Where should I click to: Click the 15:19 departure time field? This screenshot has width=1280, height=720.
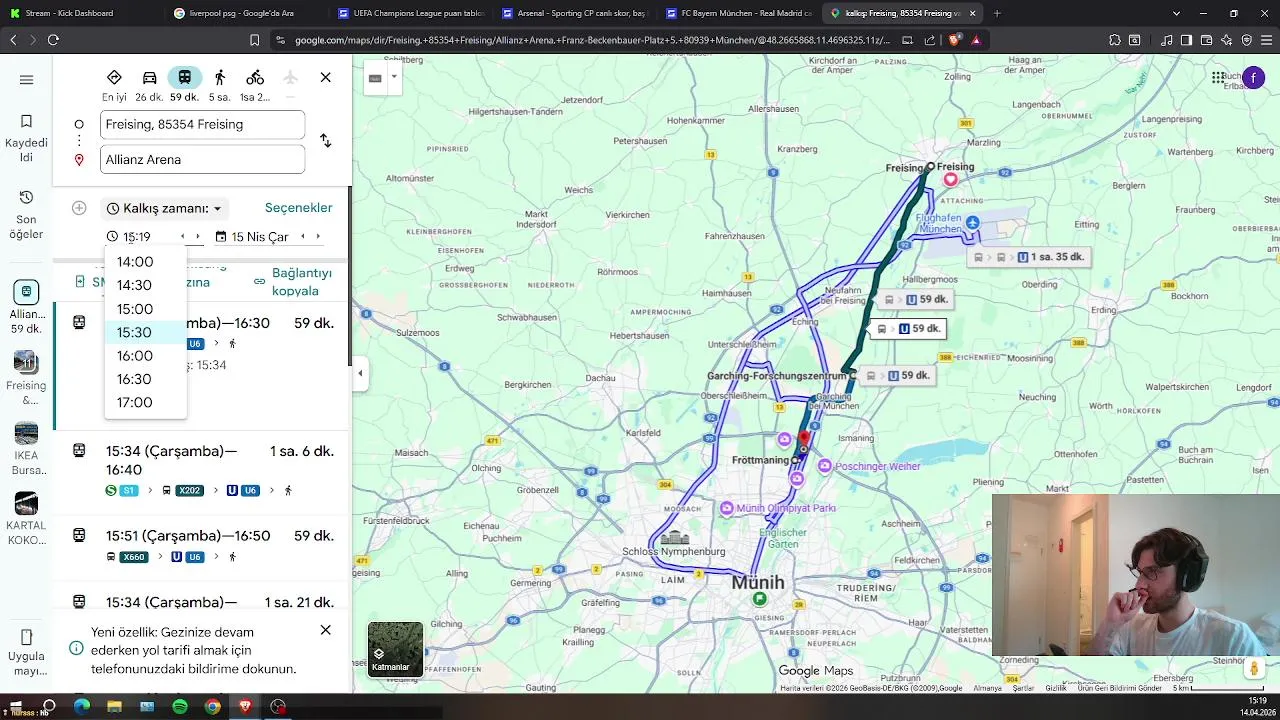tap(137, 237)
